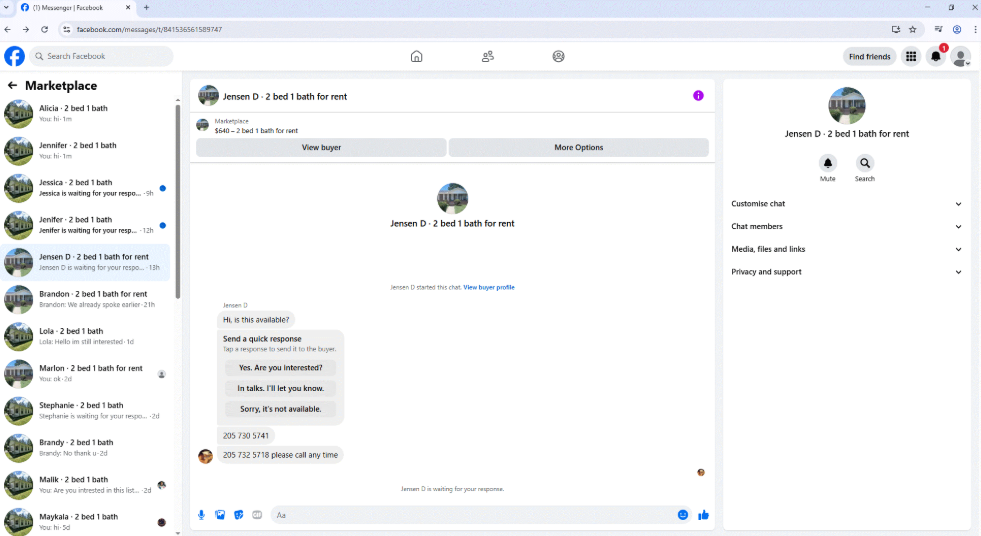Reload the page in the browser
The width and height of the screenshot is (981, 536).
pos(44,29)
